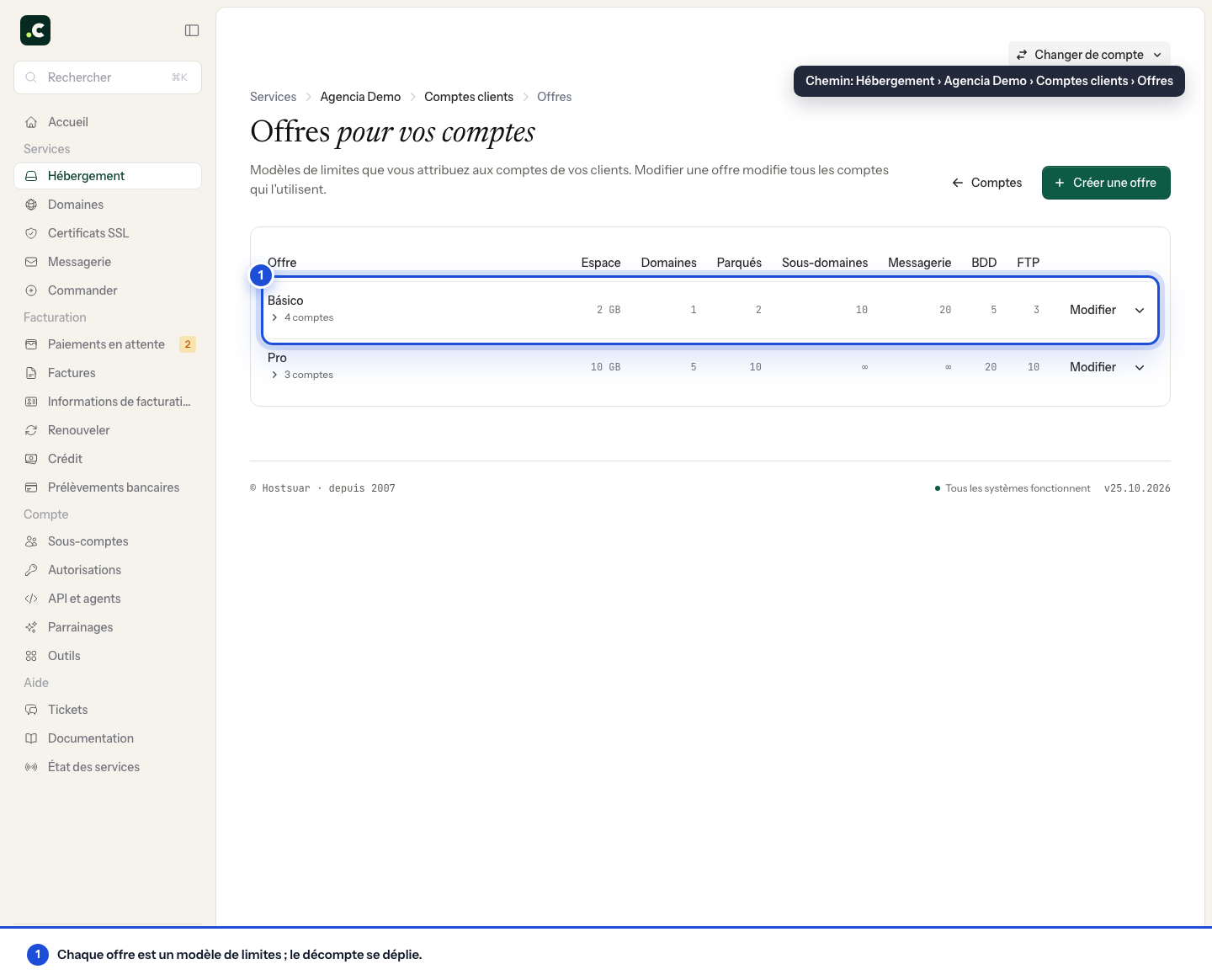Click the Parrainages sparkle icon

point(31,627)
